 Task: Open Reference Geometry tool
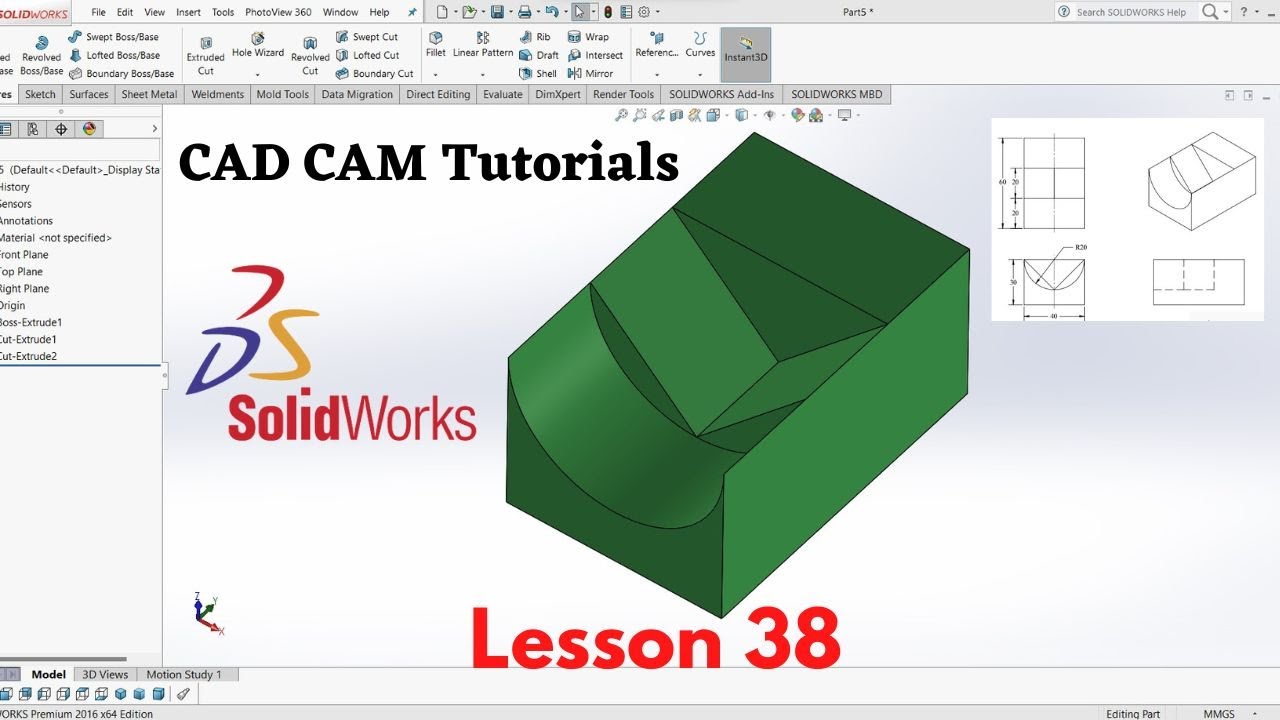pos(656,44)
